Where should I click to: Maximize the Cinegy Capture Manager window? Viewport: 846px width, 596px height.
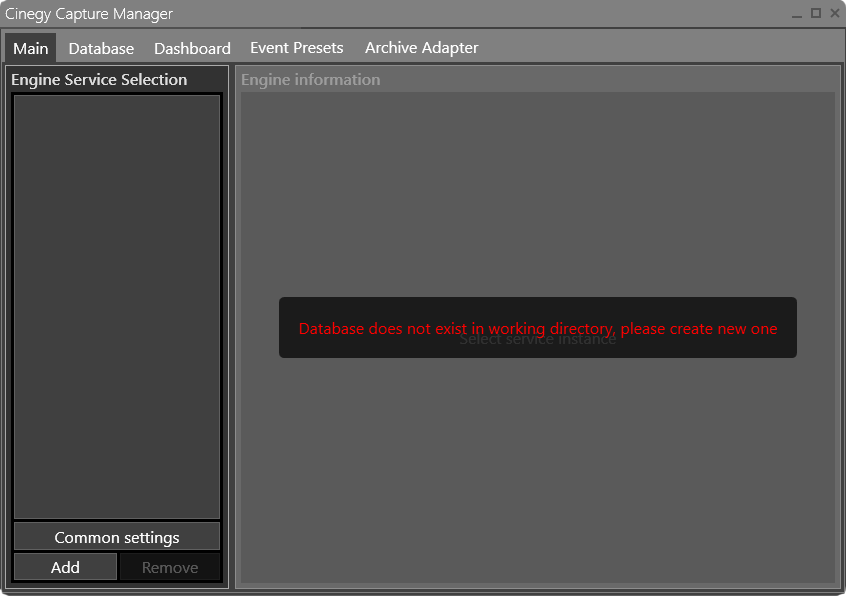816,13
